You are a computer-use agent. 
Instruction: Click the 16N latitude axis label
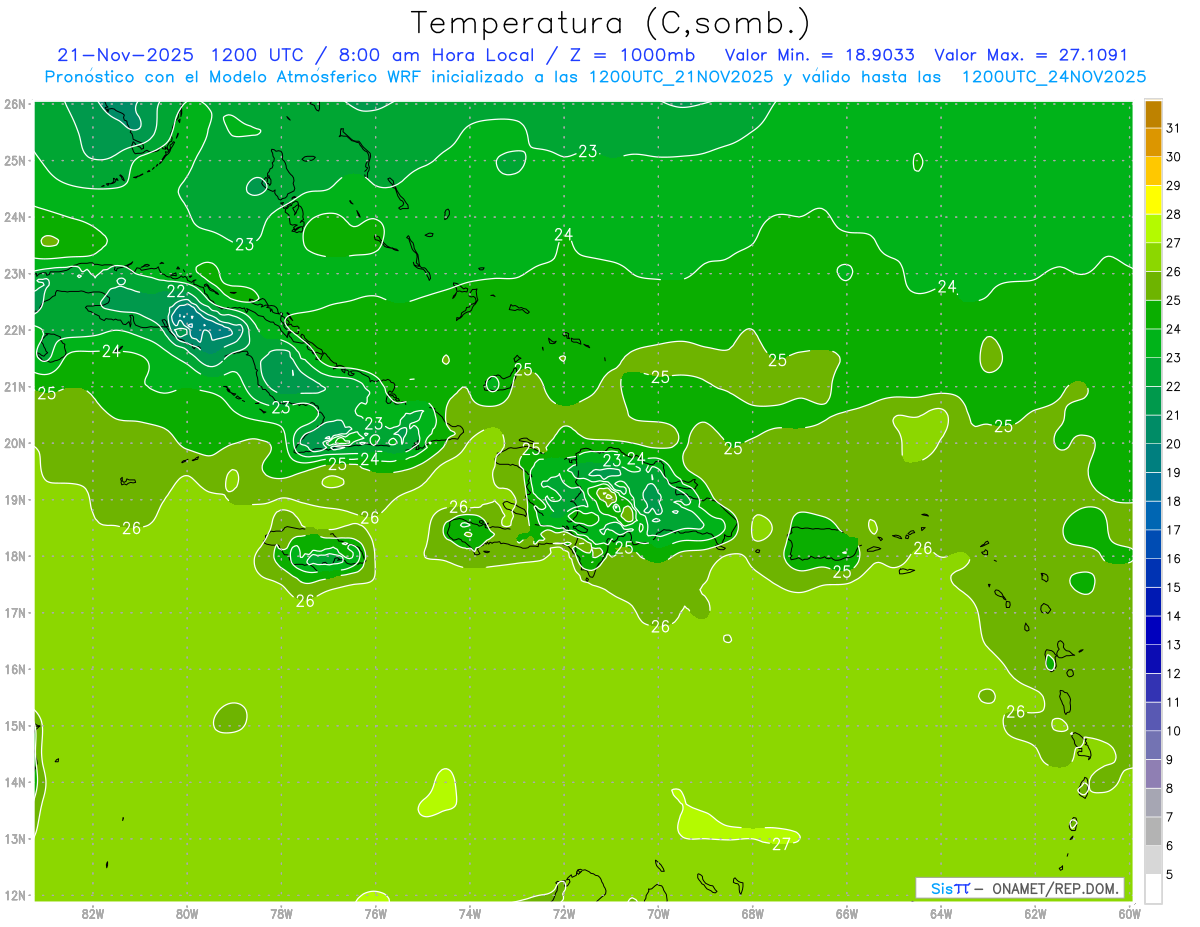pos(15,669)
